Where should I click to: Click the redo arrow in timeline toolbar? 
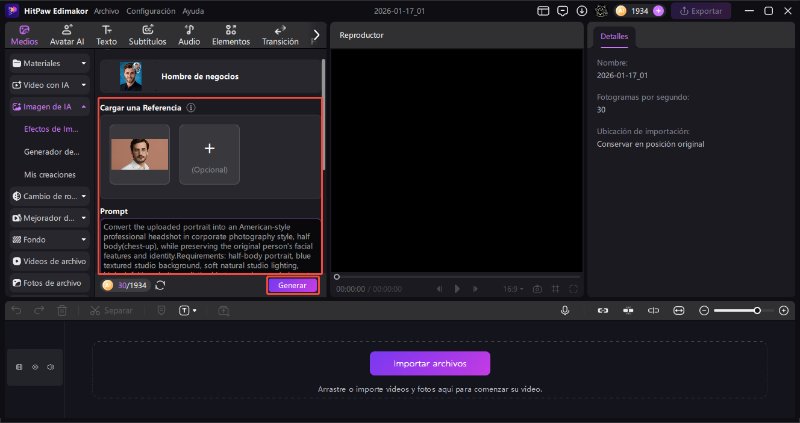39,310
